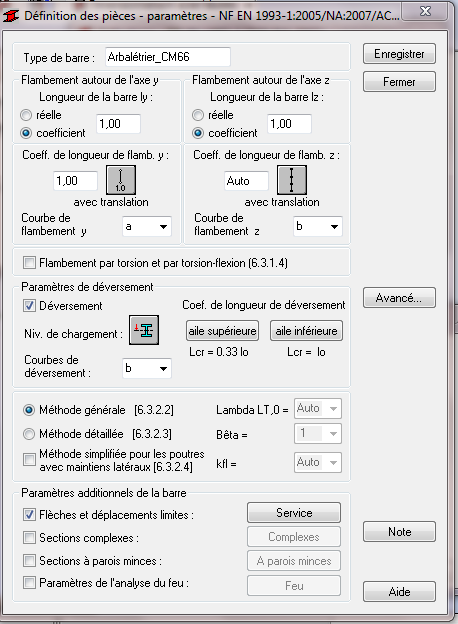Open Service limits button
Image resolution: width=458 pixels, height=624 pixels.
(294, 513)
